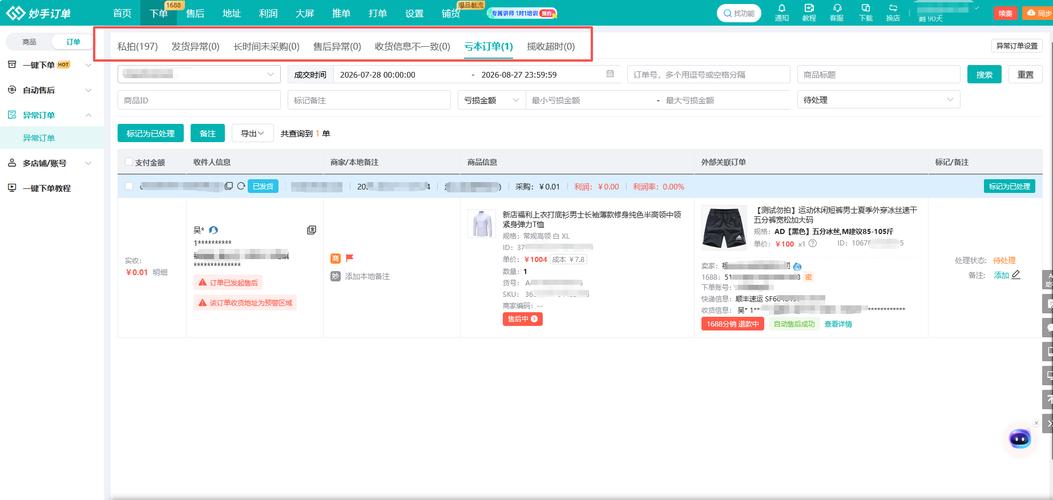This screenshot has width=1053, height=500.
Task: Switch to the 私拍(197) tab
Action: coord(138,46)
